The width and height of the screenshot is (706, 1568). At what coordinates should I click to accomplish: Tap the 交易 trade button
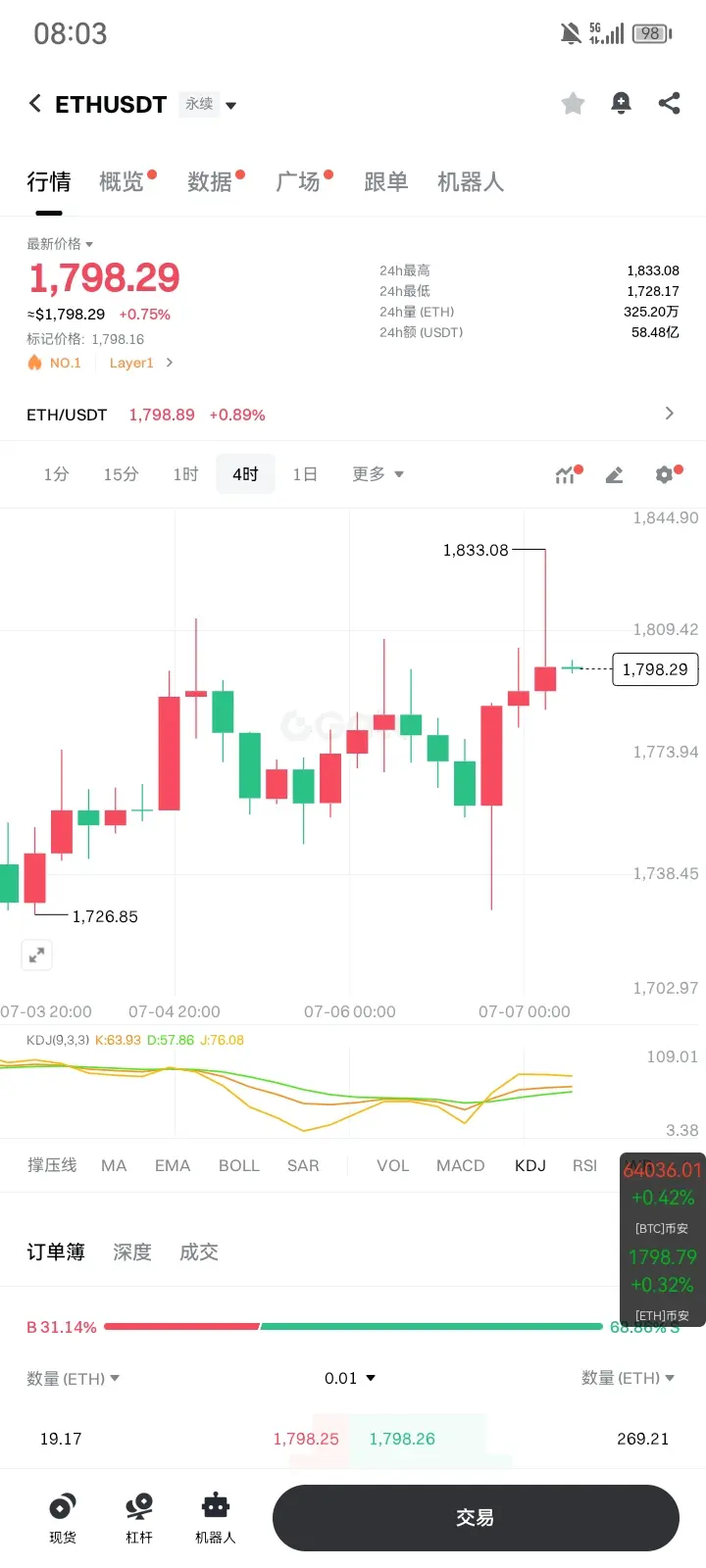(x=476, y=1518)
